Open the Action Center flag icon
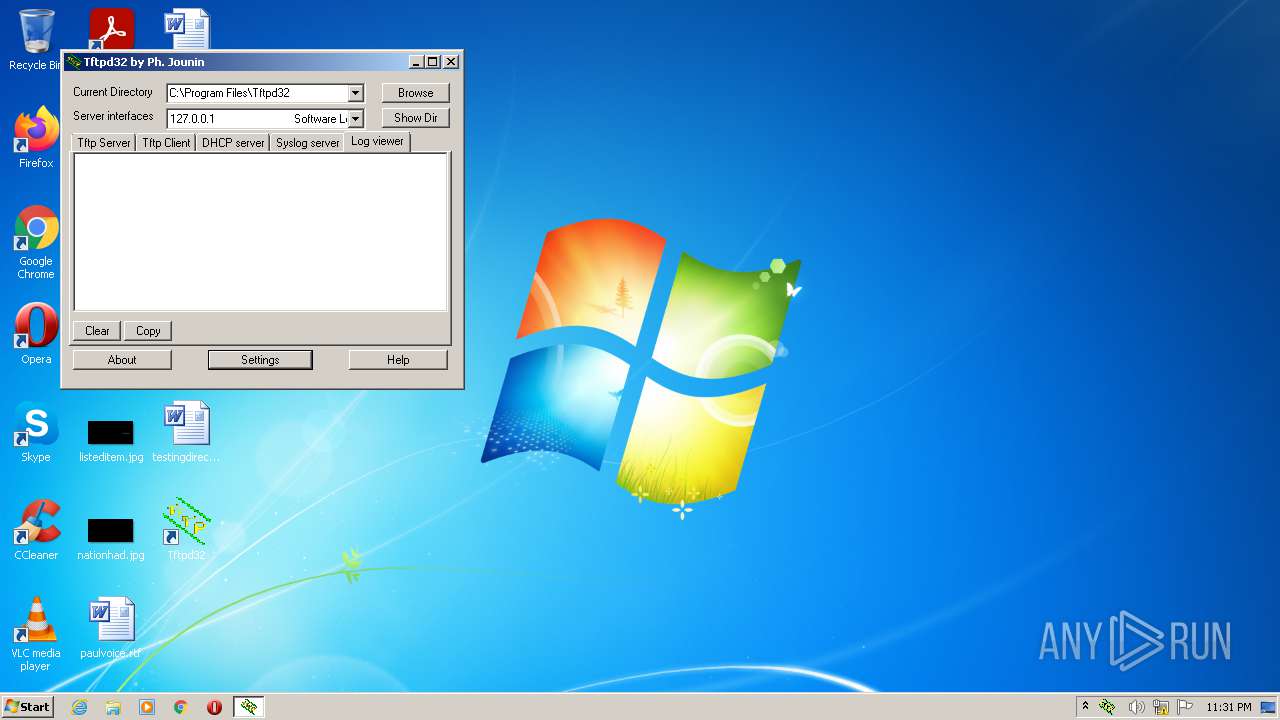Viewport: 1280px width, 720px height. 1185,707
